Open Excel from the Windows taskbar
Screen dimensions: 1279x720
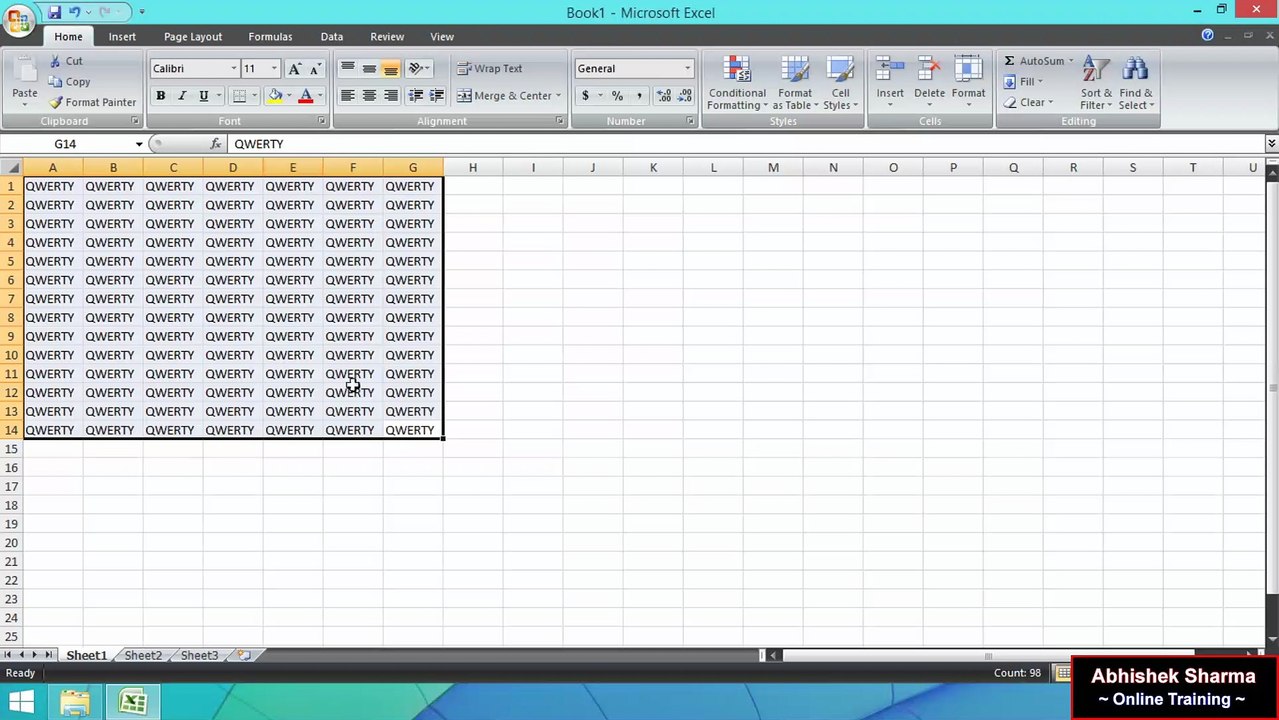(133, 703)
